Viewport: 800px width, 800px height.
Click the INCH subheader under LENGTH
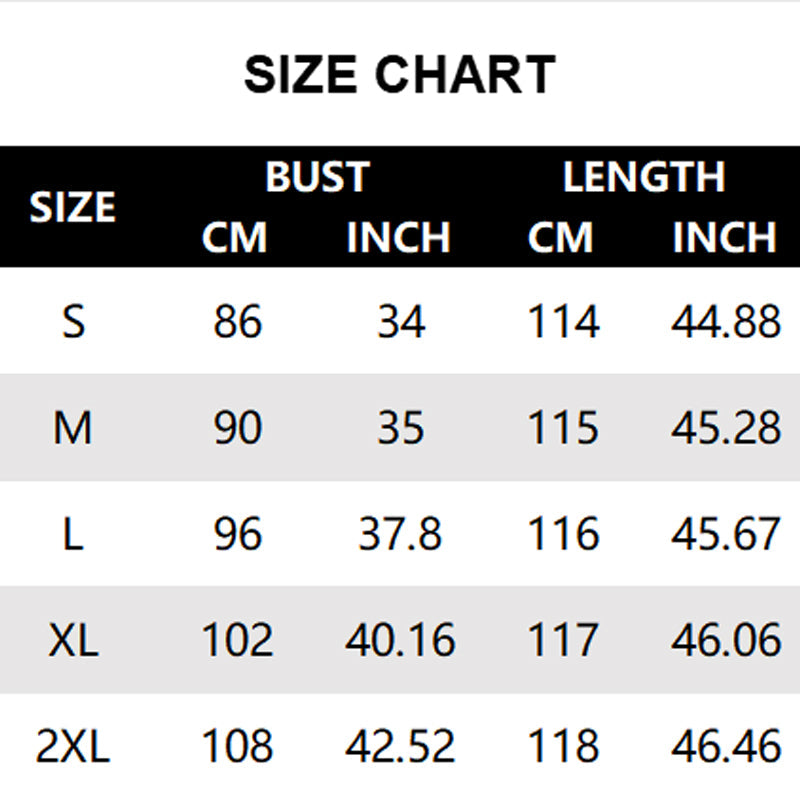point(724,237)
